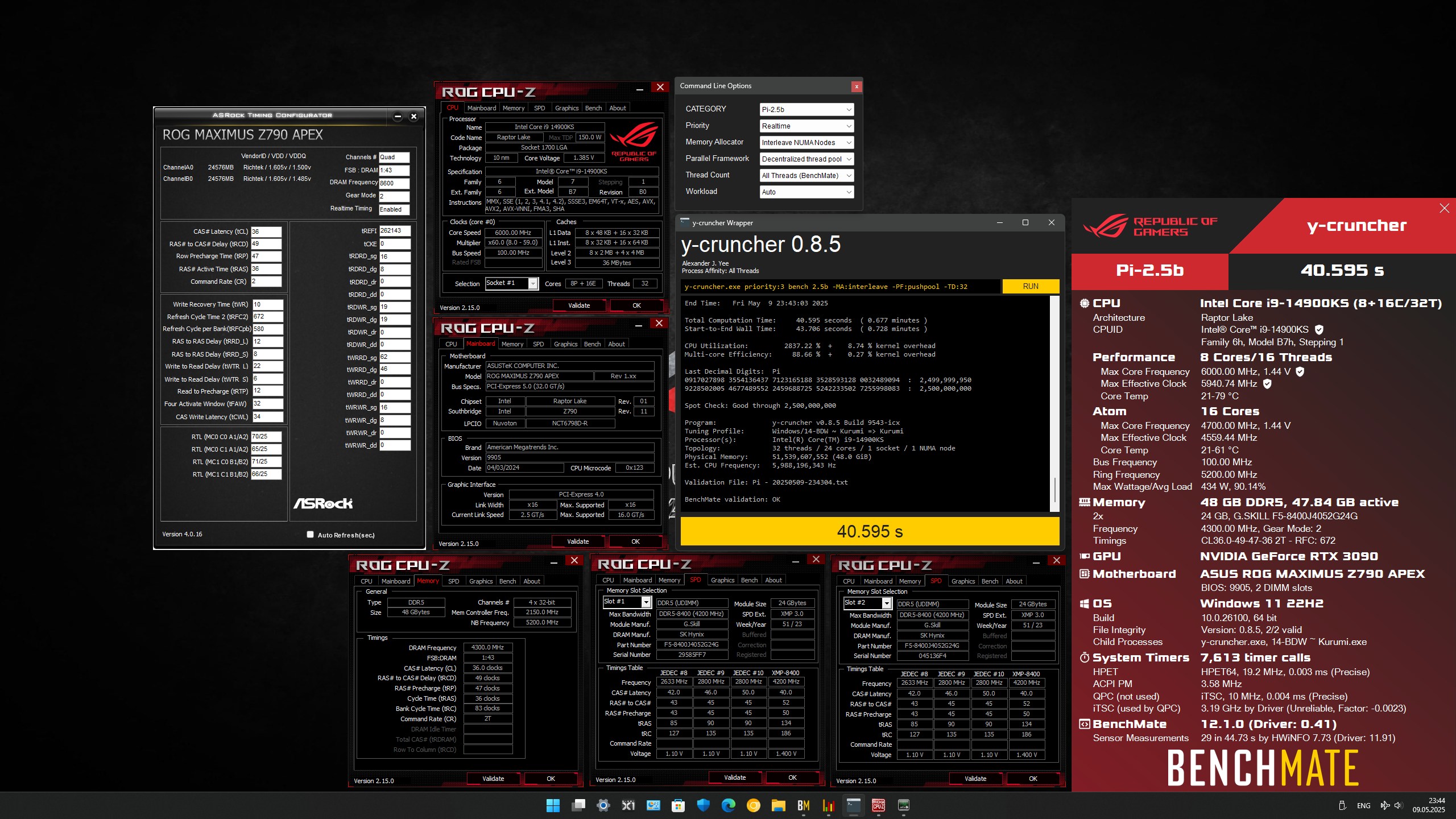The height and width of the screenshot is (819, 1456).
Task: Open Task View from the taskbar
Action: coord(578,805)
